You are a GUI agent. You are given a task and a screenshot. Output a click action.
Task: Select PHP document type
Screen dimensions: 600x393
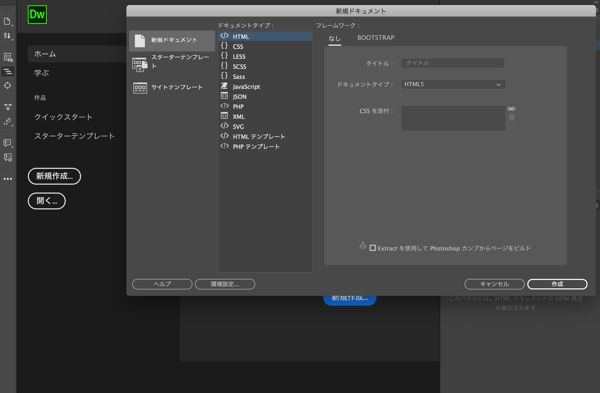pos(265,106)
